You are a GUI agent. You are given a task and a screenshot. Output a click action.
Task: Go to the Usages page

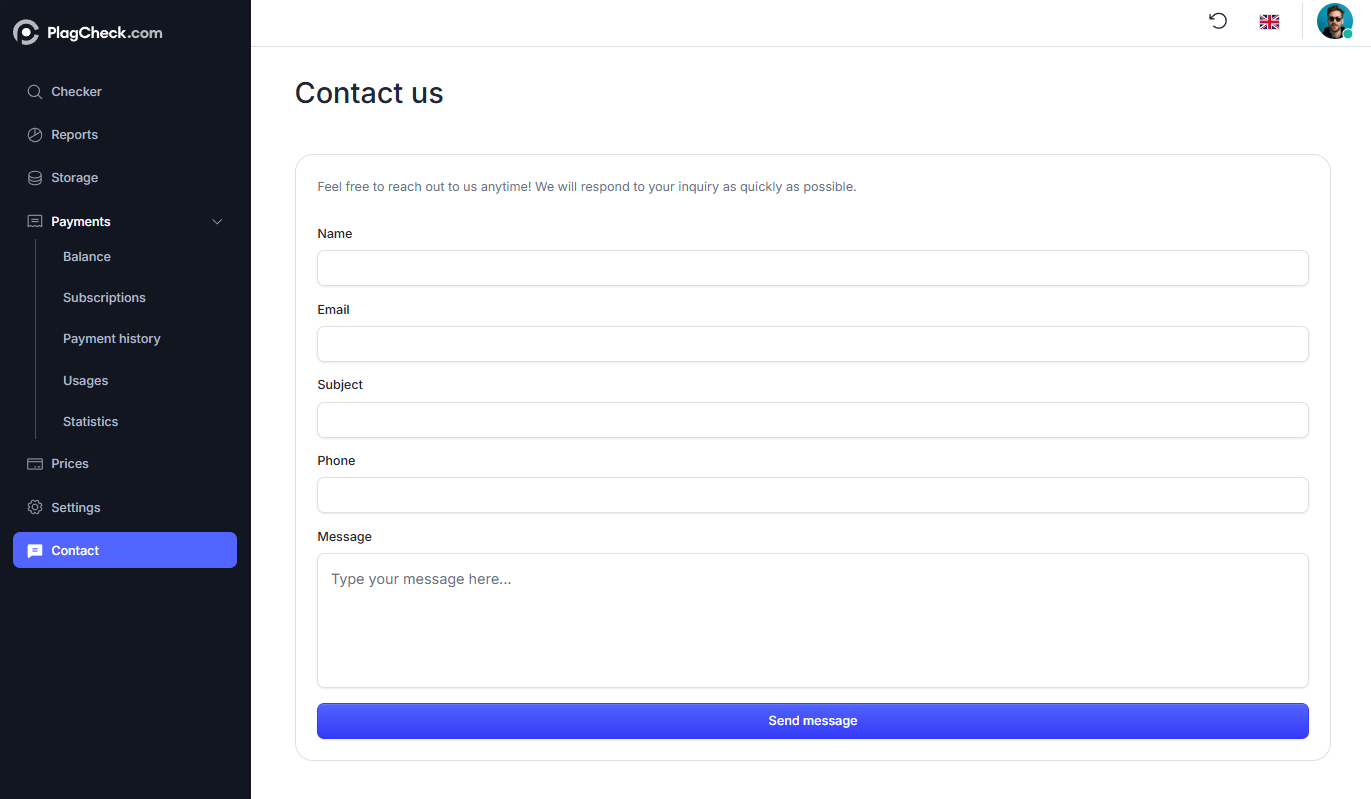click(x=85, y=380)
